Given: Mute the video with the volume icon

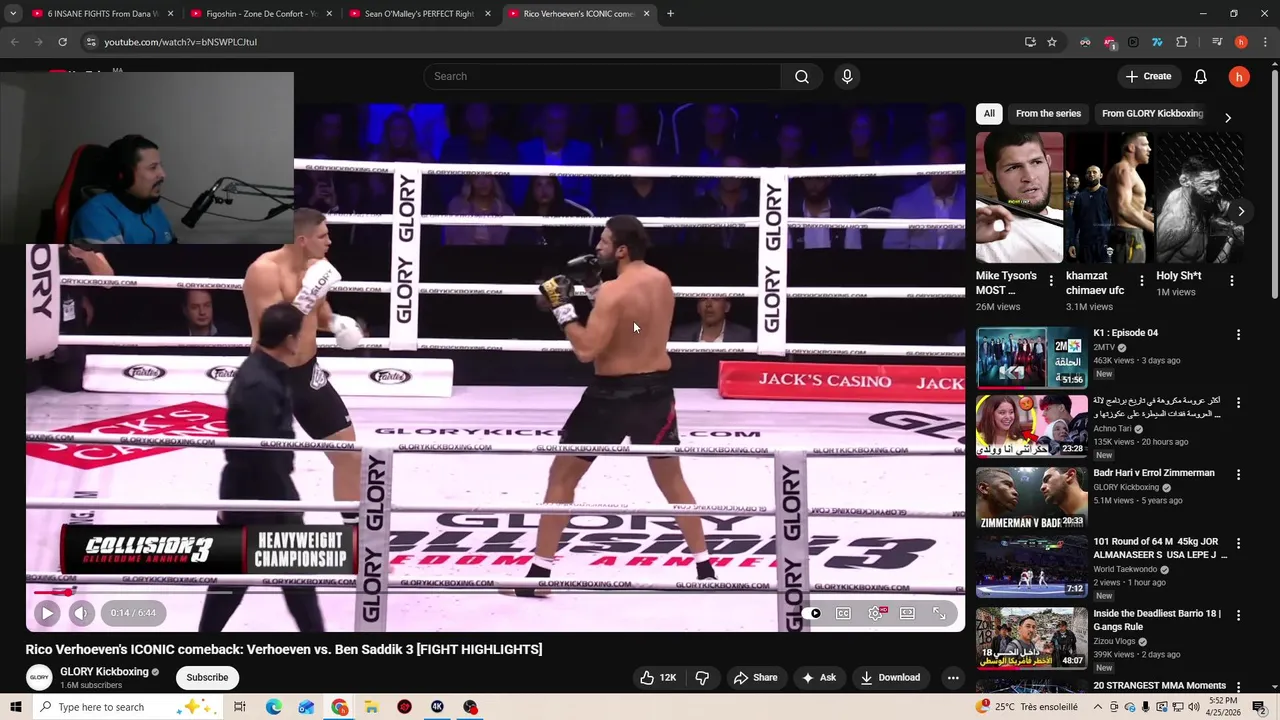Looking at the screenshot, I should (x=82, y=613).
